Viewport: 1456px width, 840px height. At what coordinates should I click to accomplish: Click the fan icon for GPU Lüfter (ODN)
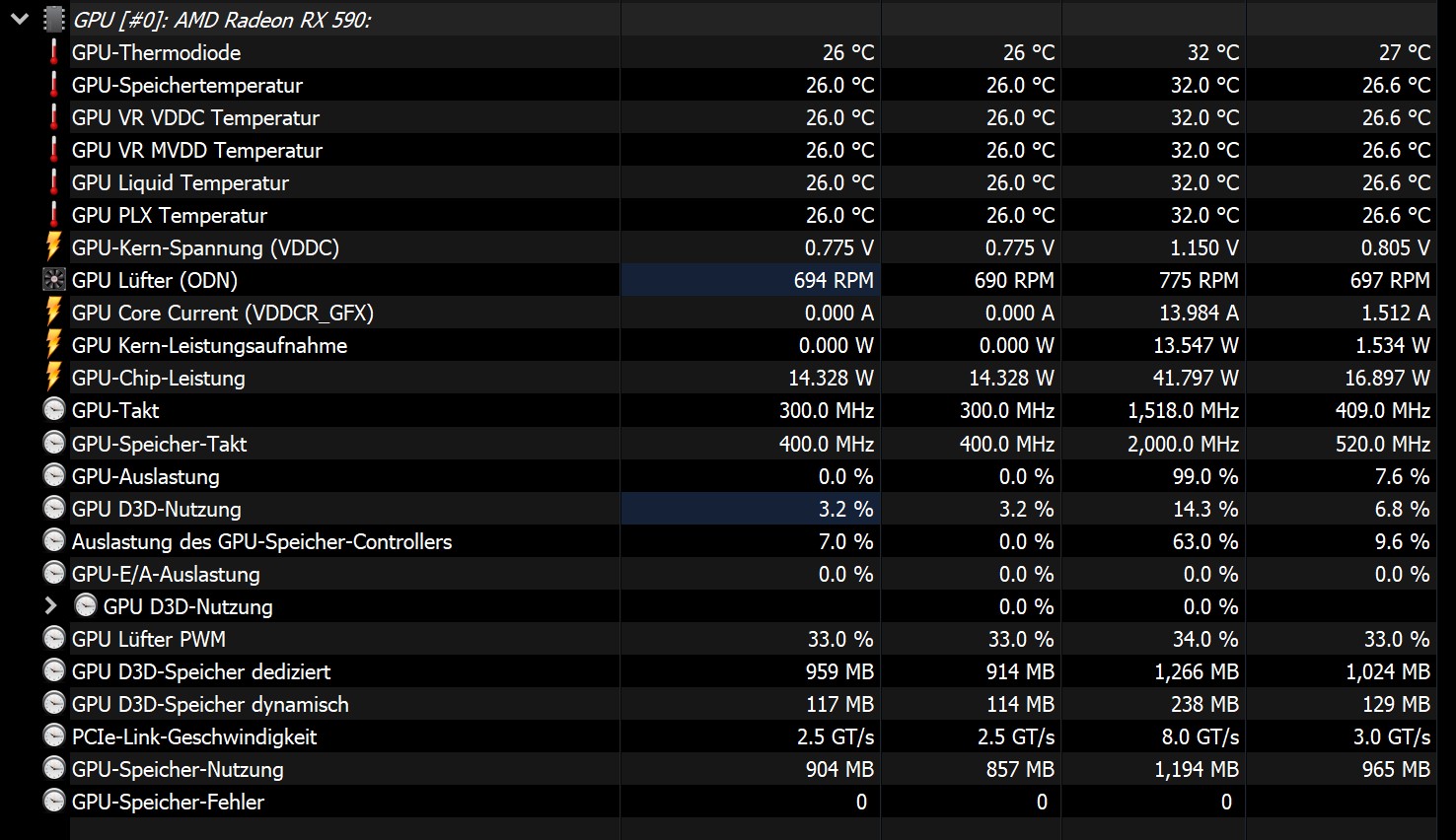click(54, 279)
